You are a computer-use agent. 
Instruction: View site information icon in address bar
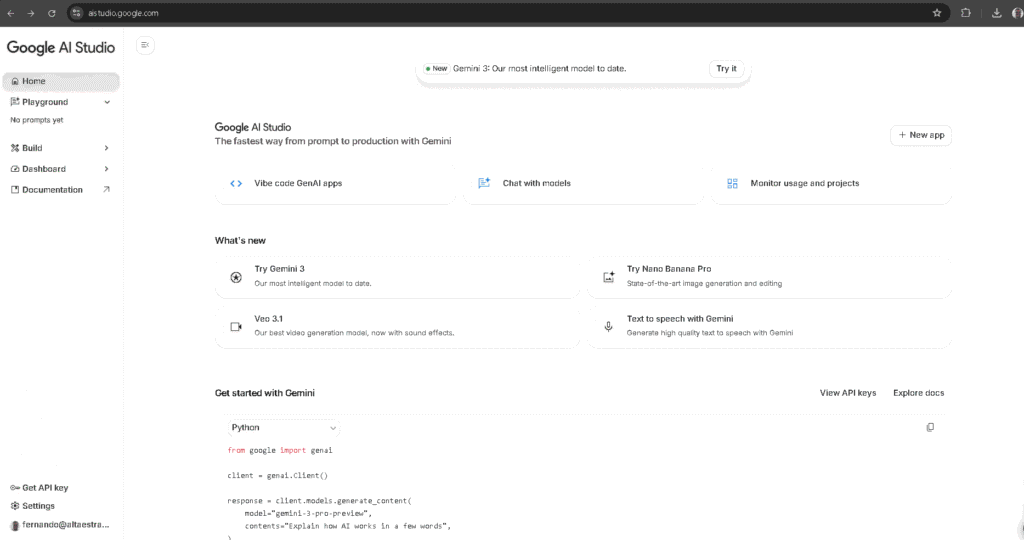coord(77,13)
